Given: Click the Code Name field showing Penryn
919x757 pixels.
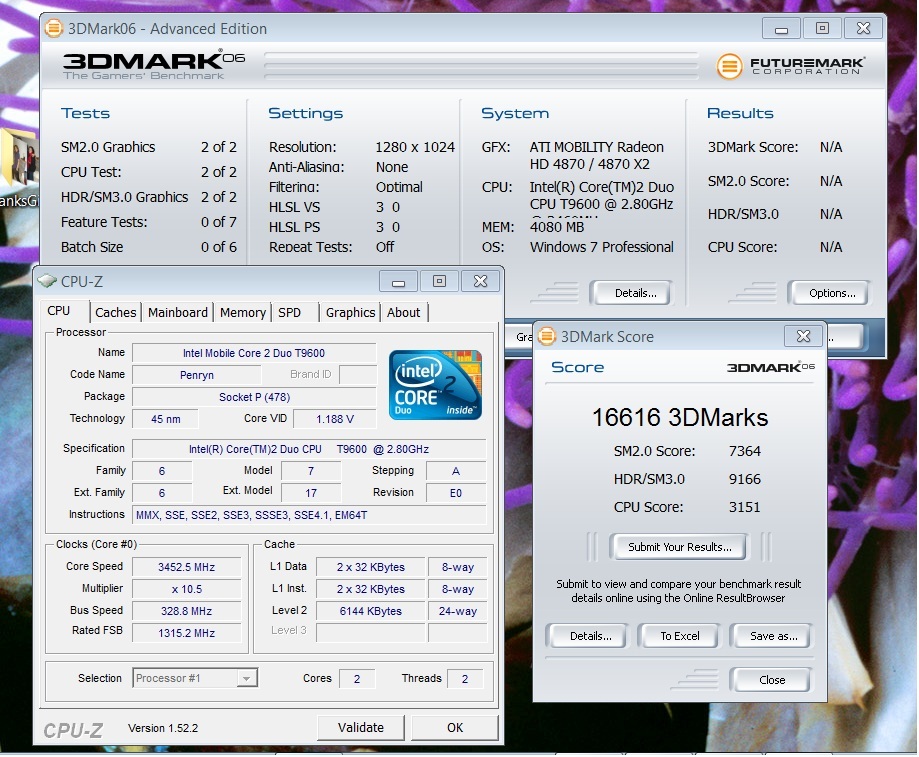Looking at the screenshot, I should pyautogui.click(x=196, y=375).
